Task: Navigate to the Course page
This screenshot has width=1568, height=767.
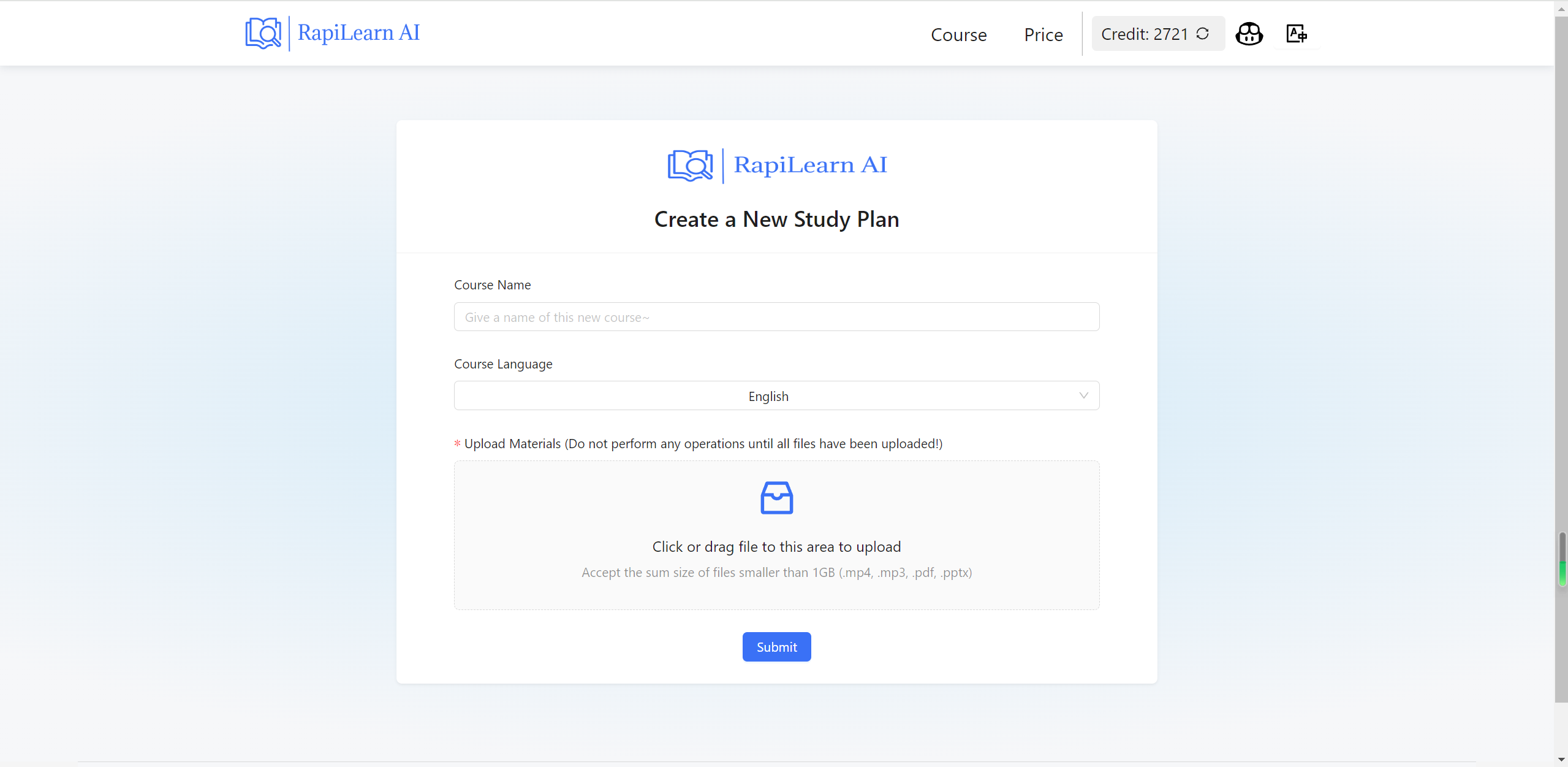Action: [x=958, y=35]
